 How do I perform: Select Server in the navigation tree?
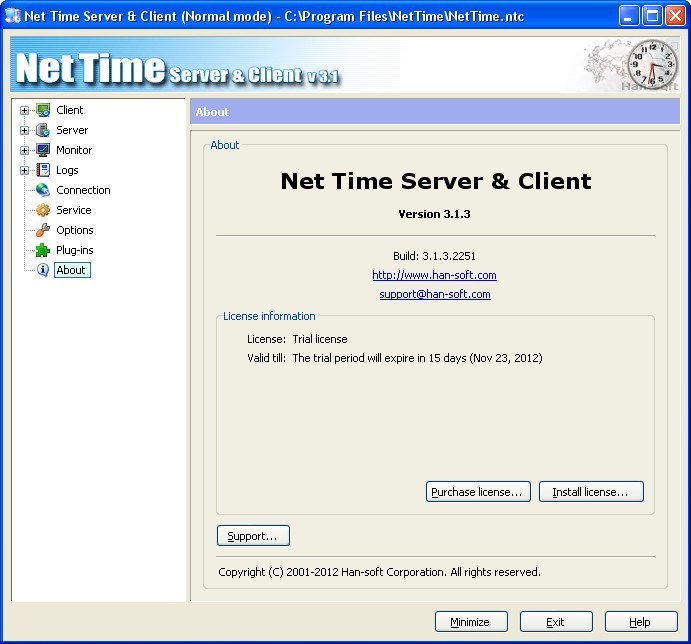pos(72,130)
